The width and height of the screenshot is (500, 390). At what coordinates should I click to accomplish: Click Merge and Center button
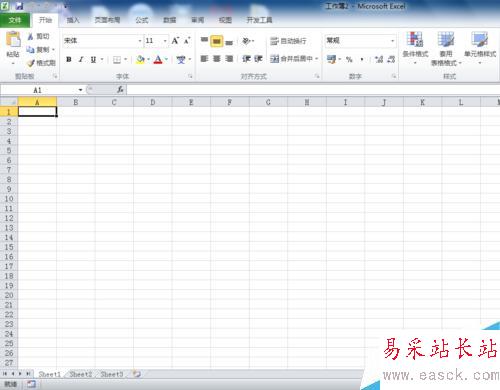291,59
